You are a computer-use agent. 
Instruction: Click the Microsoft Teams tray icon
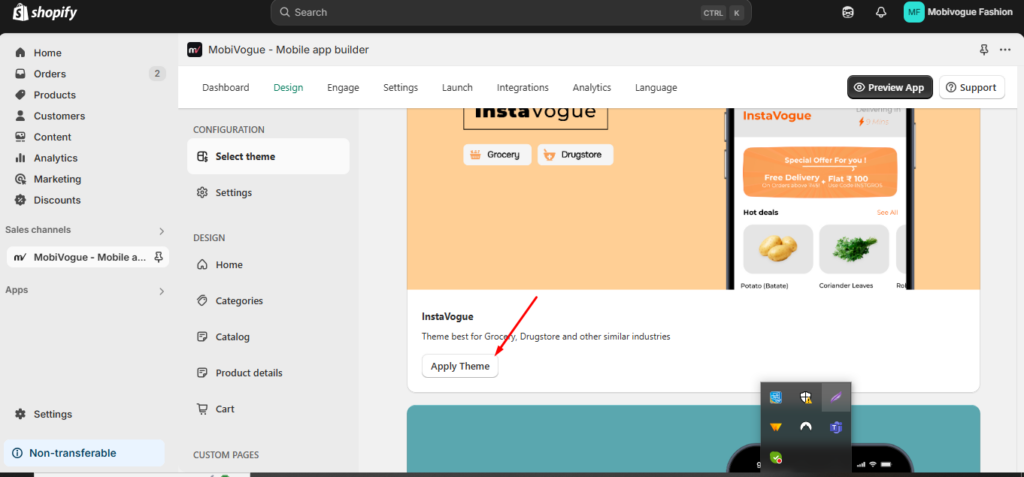(x=836, y=427)
